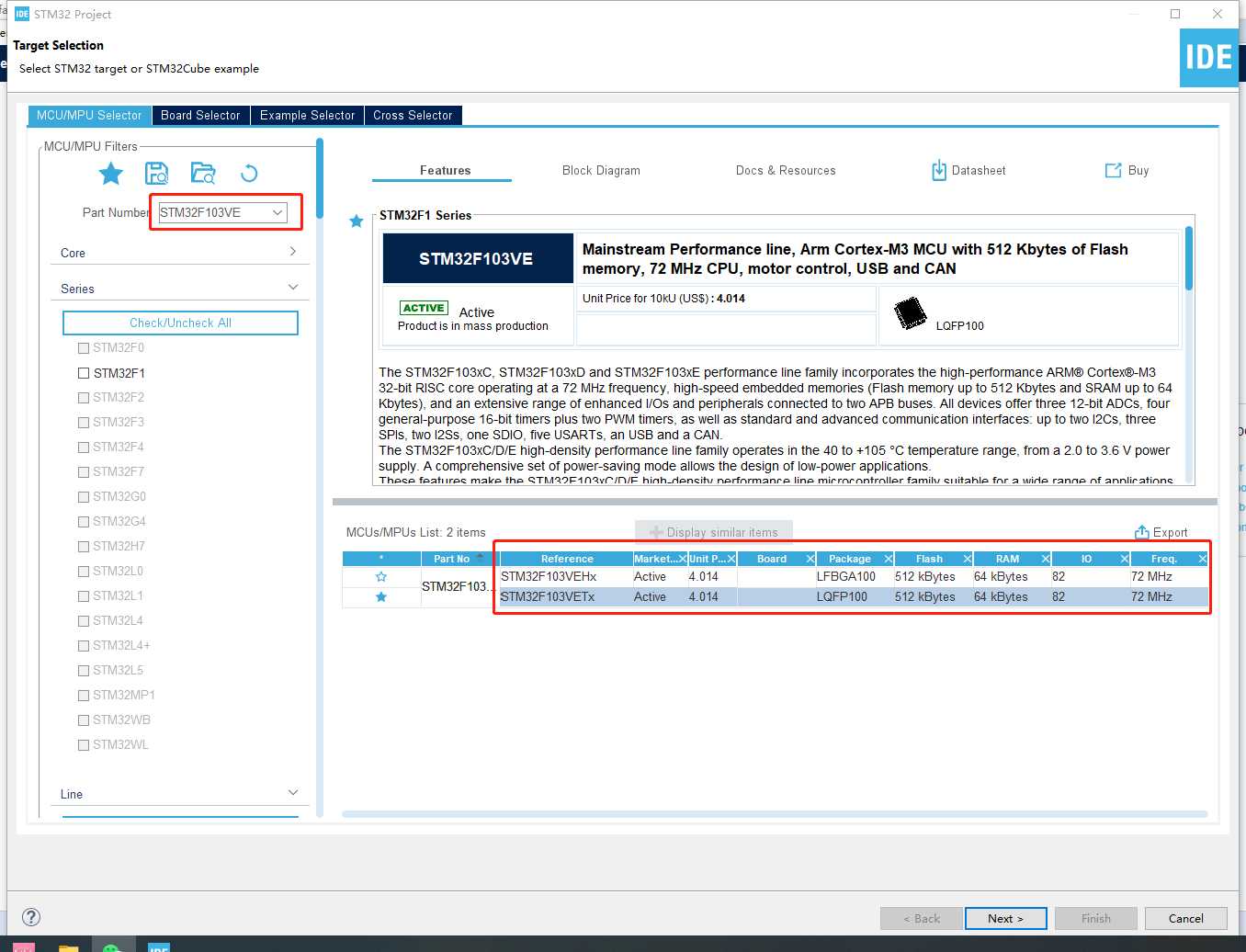The height and width of the screenshot is (952, 1246).
Task: Toggle the STM32F4 series checkbox
Action: [84, 448]
